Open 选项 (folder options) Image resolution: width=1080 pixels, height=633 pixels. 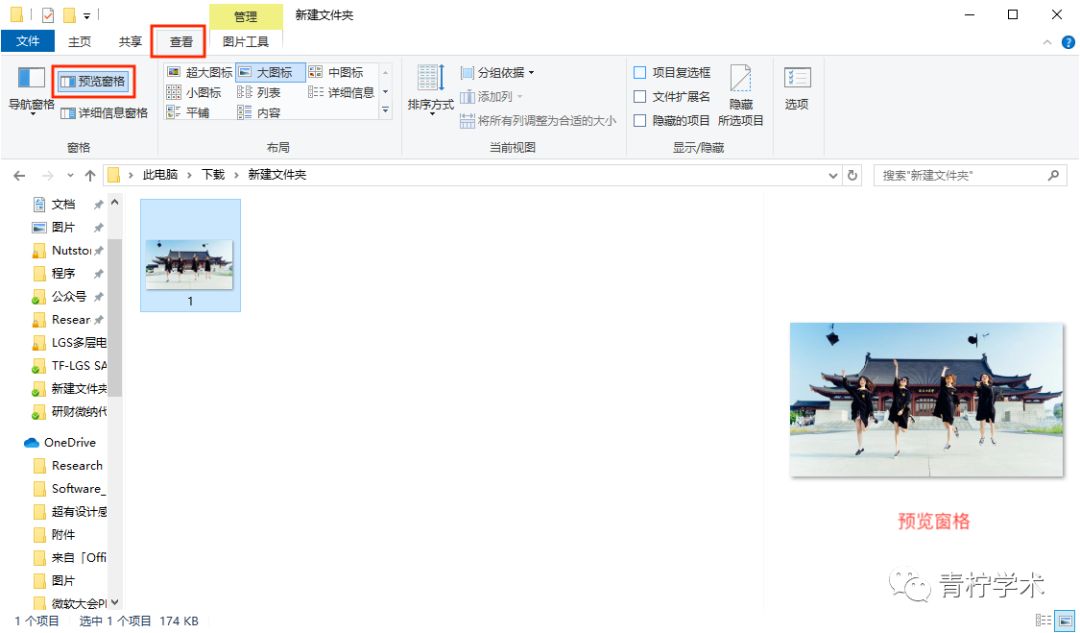tap(796, 90)
